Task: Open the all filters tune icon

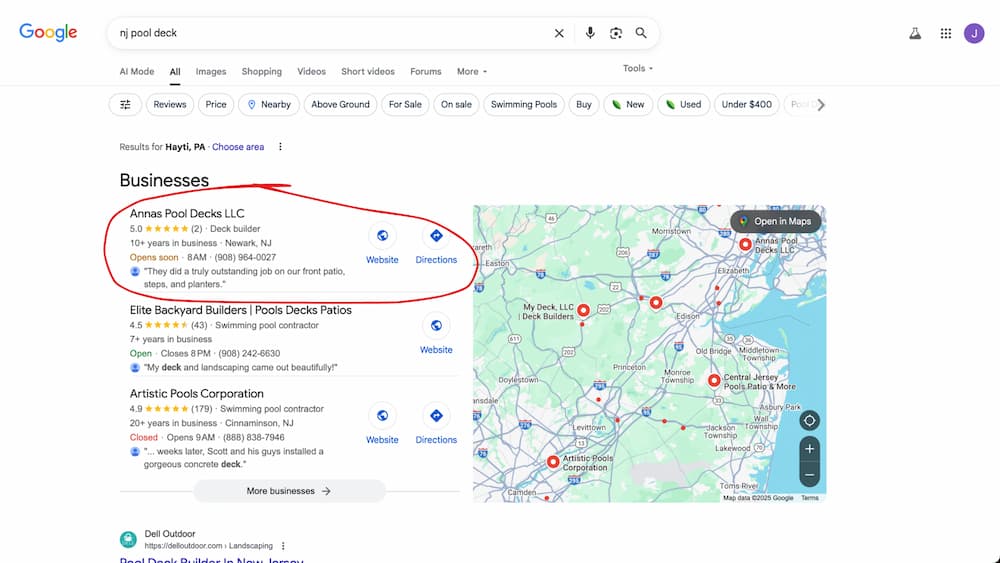Action: (125, 105)
